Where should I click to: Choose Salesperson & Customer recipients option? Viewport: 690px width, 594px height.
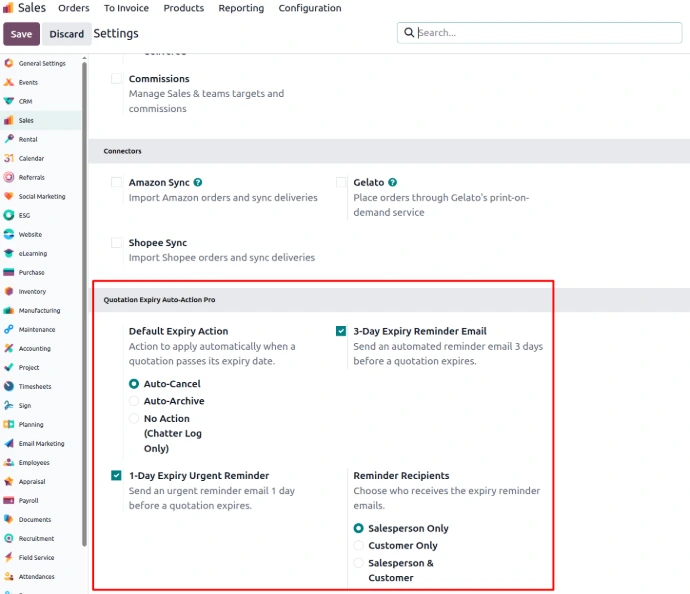click(x=359, y=563)
